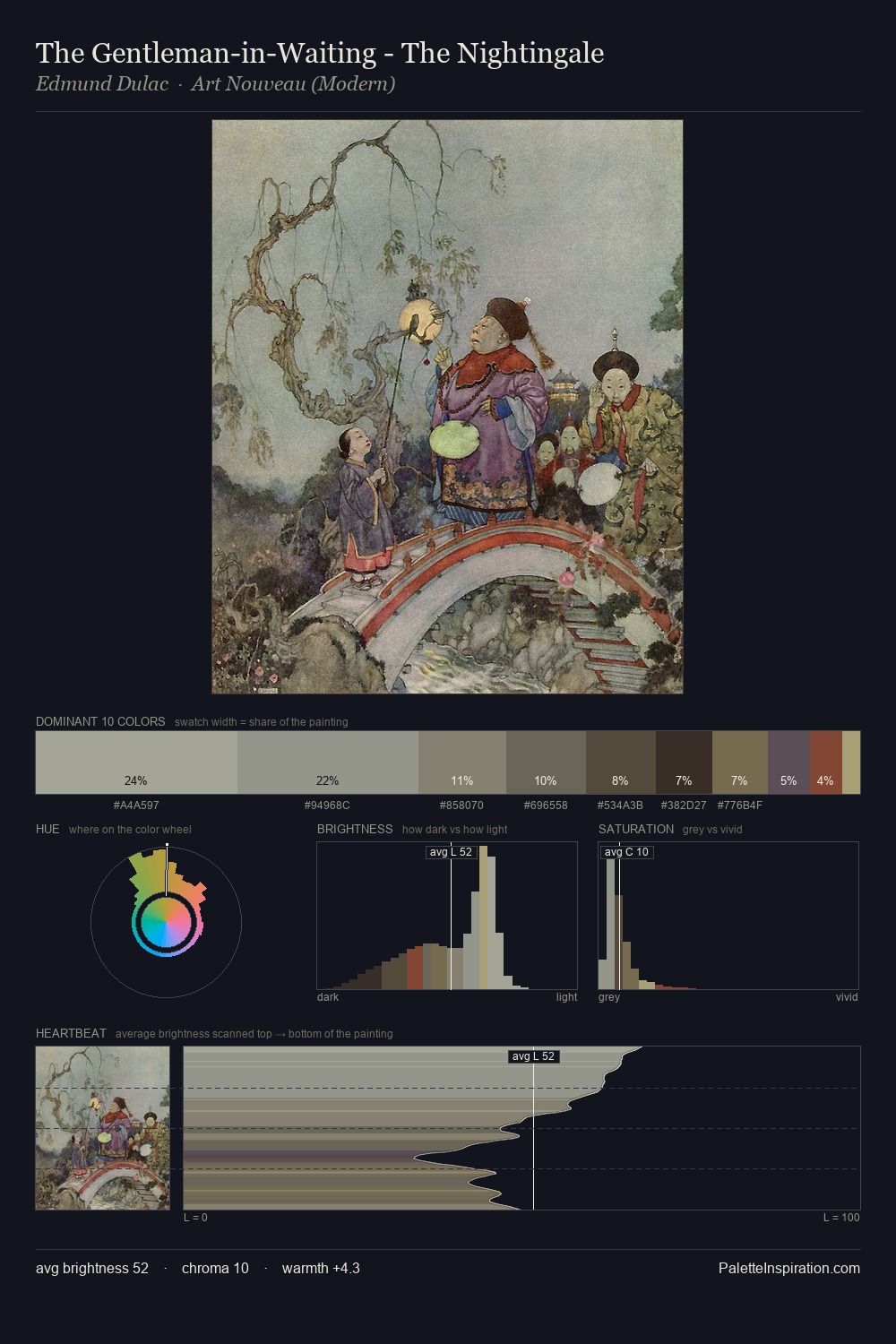Click avg L 52 label in brightness chart
Screen dimensions: 896x1344
[451, 852]
